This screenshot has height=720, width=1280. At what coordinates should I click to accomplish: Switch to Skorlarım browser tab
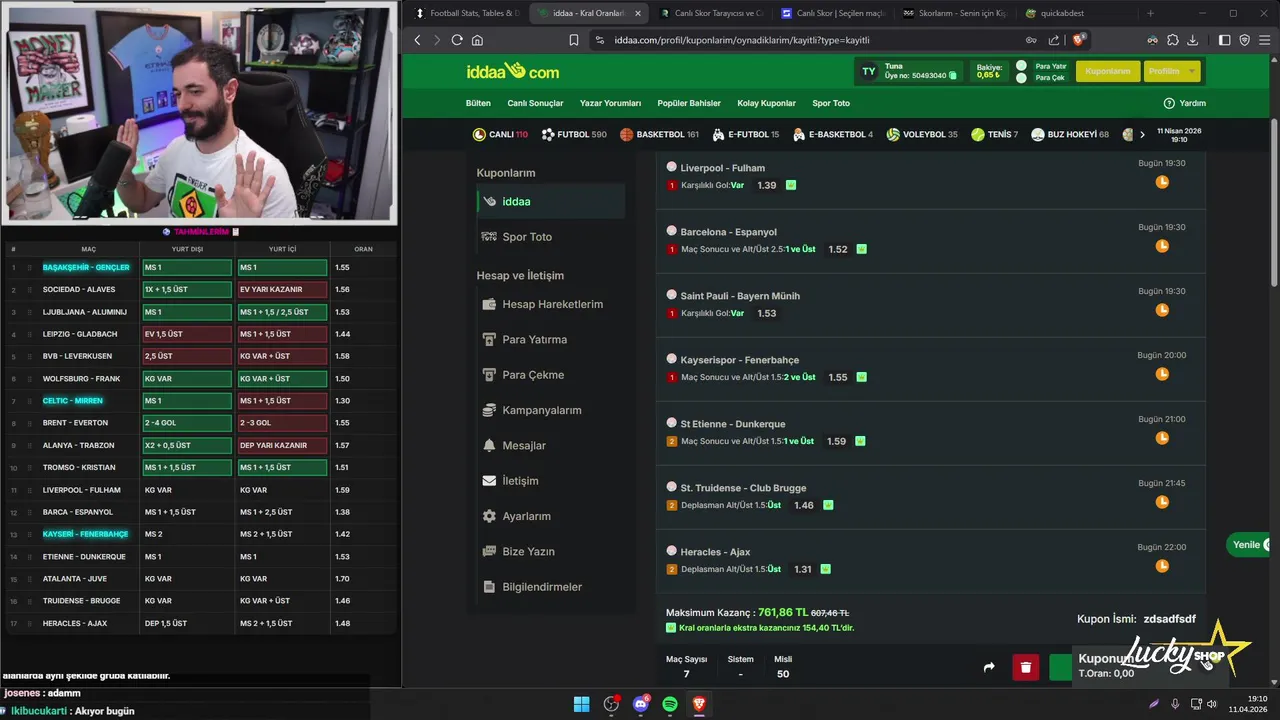point(954,13)
